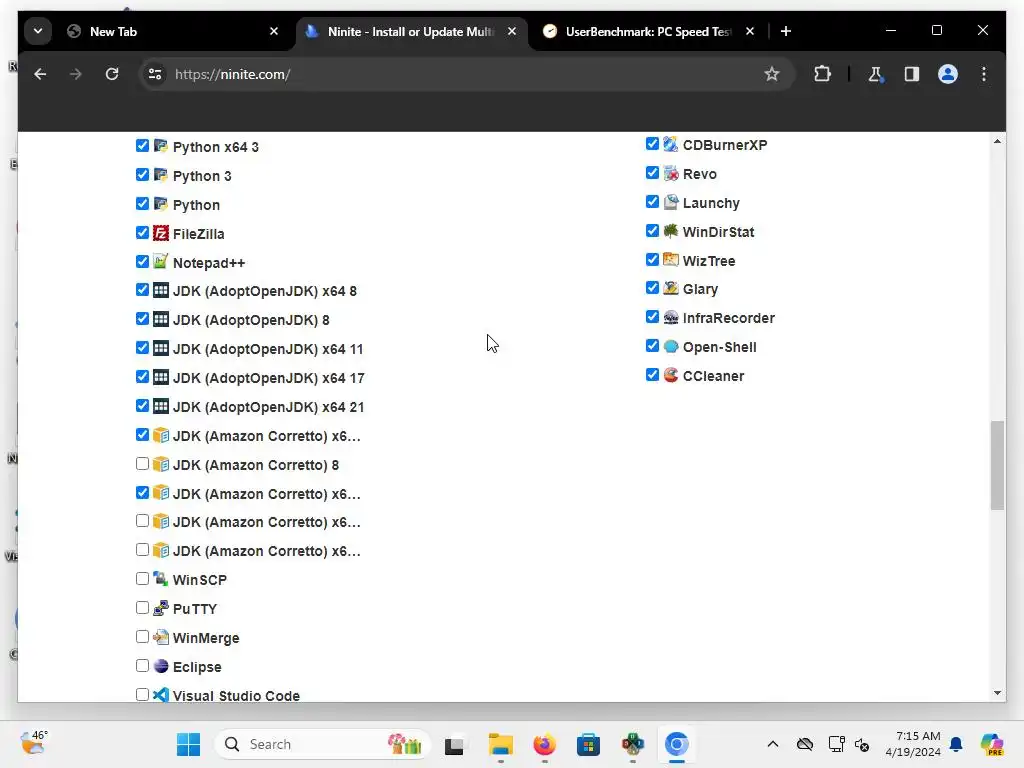Toggle the Chrome side panel icon
This screenshot has width=1024, height=768.
pos(912,74)
